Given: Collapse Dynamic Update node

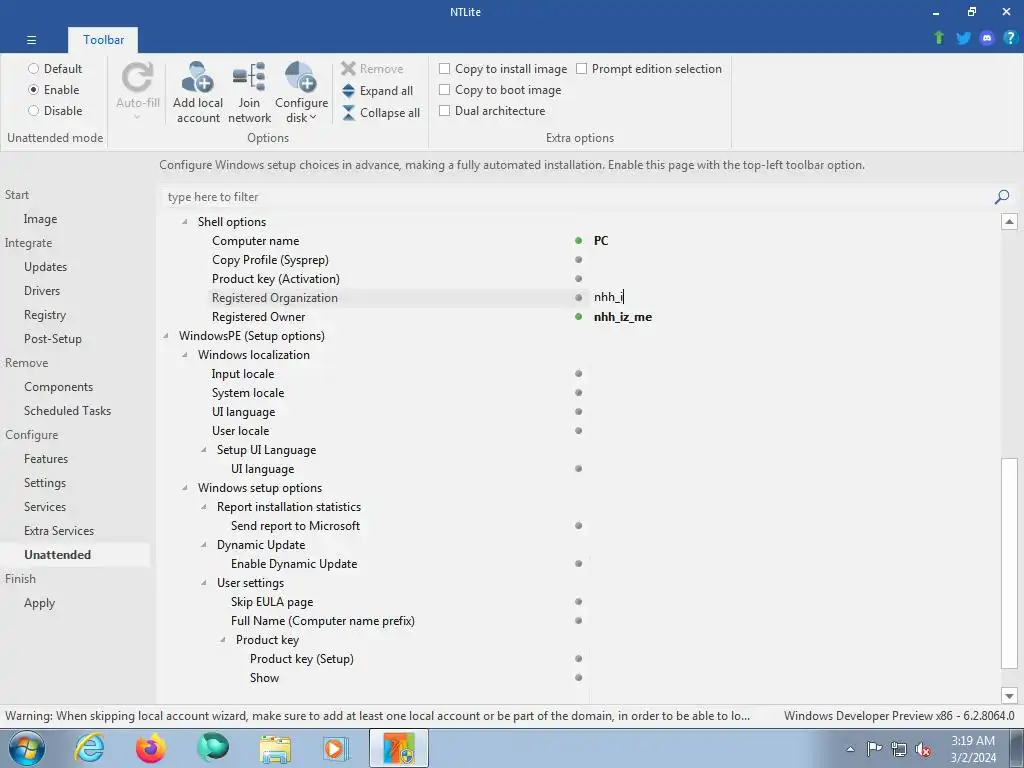Looking at the screenshot, I should pos(204,545).
